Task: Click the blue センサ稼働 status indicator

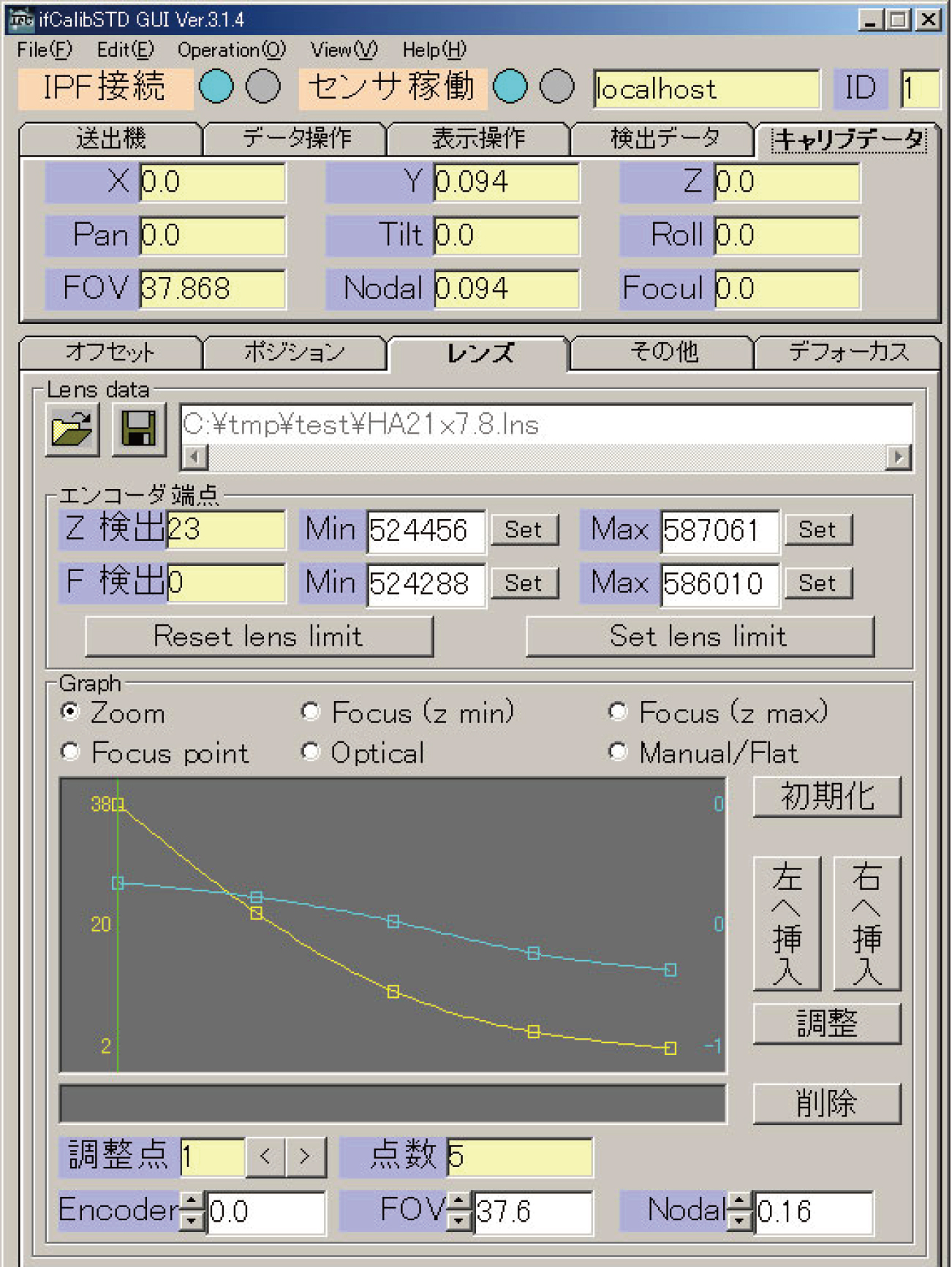Action: coord(510,86)
